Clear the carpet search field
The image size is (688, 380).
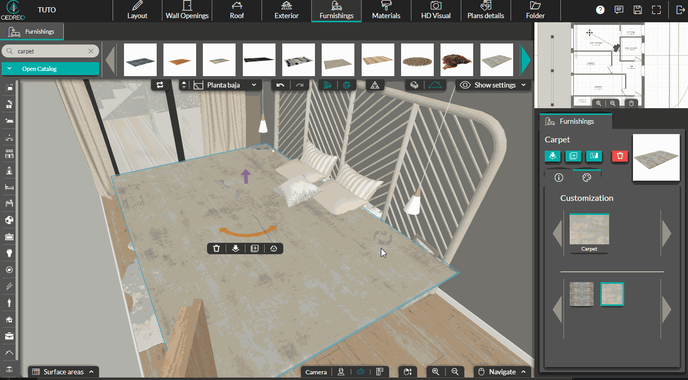91,51
